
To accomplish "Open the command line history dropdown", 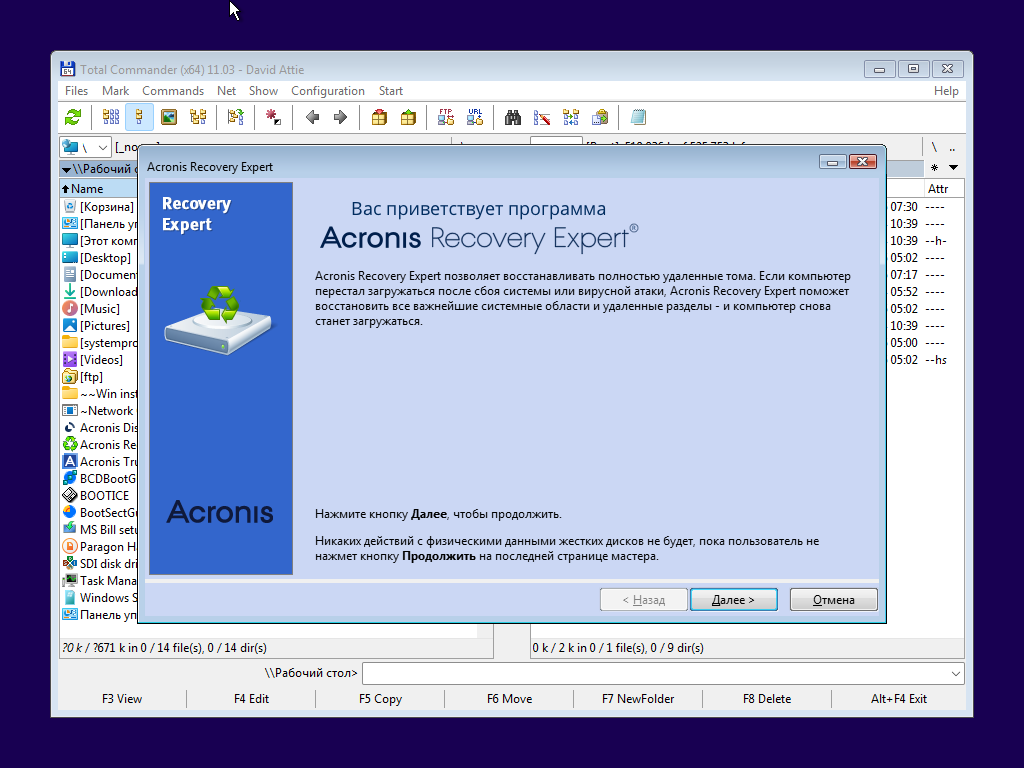I will click(x=955, y=673).
